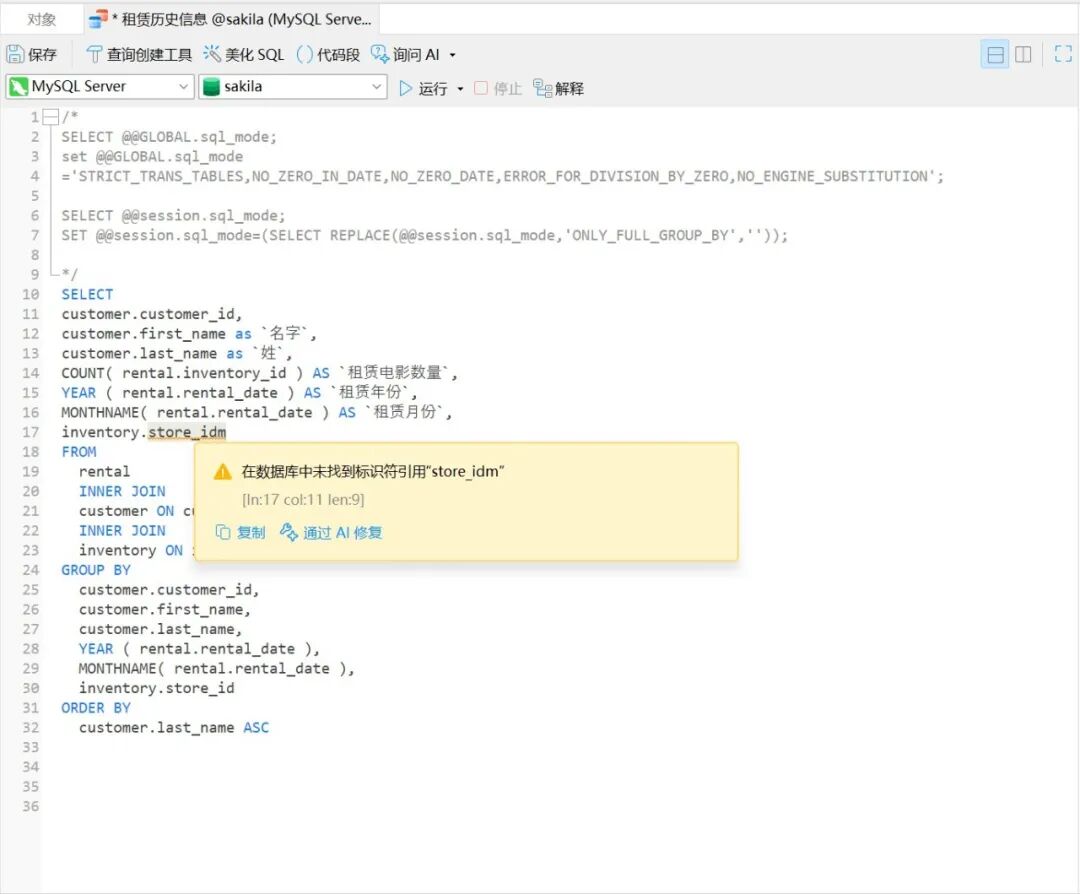Click customer.last_name on line 27
The height and width of the screenshot is (894, 1080).
156,630
